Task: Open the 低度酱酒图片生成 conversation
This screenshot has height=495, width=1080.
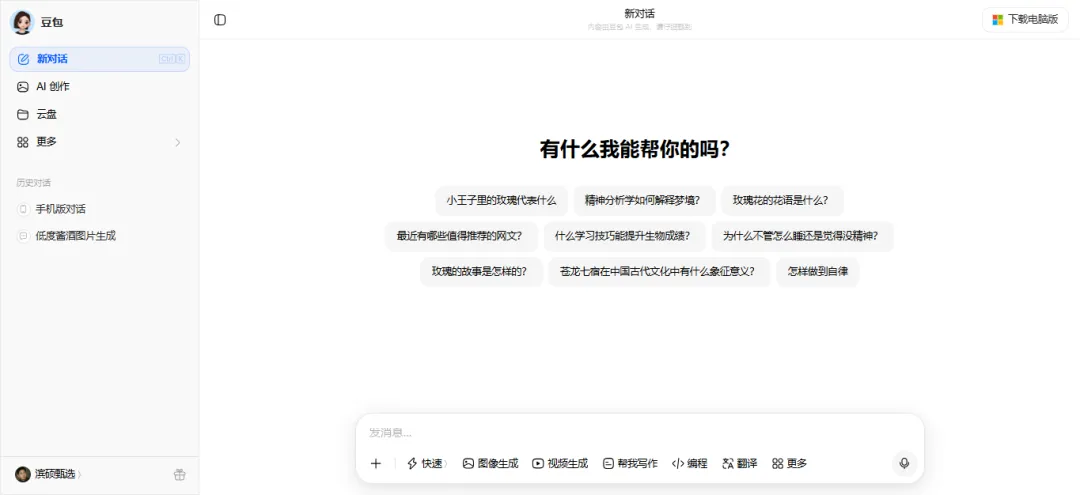Action: click(x=99, y=235)
